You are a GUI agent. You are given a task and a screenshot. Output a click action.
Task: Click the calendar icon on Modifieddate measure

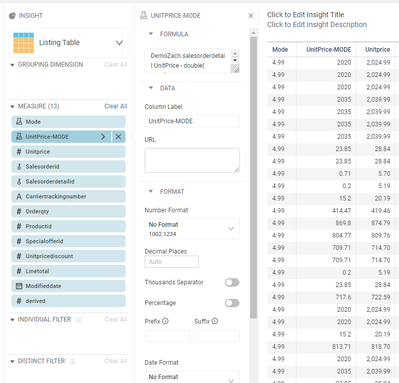coord(19,286)
